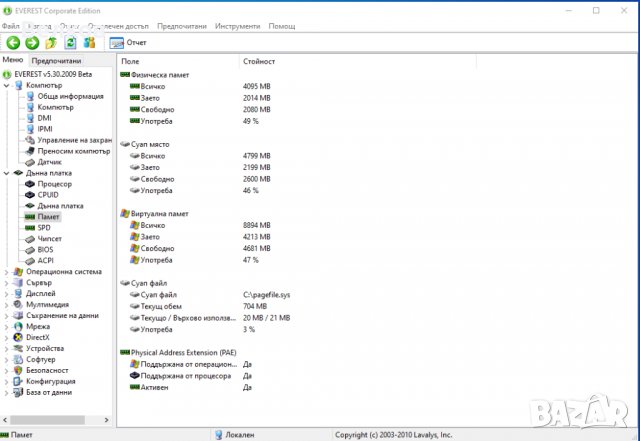Click the users icon in toolbar
This screenshot has height=441, width=640.
tap(90, 43)
